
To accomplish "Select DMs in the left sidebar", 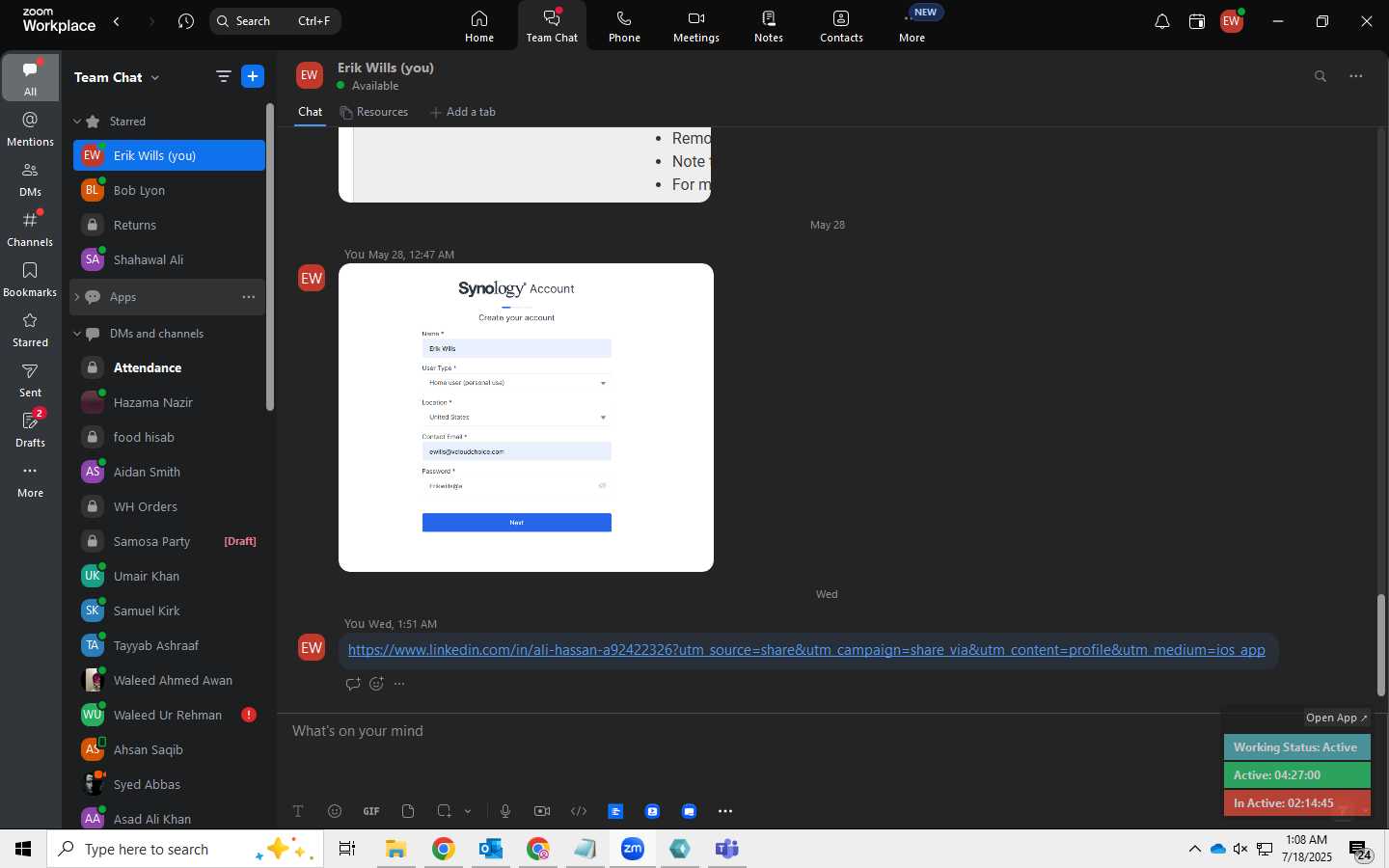I will 30,178.
